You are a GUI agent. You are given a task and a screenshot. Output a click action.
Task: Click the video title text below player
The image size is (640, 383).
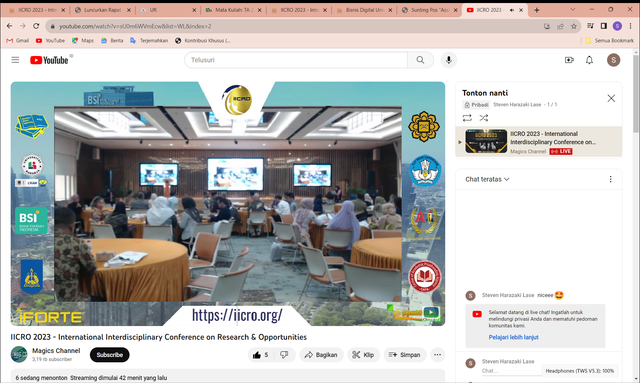pyautogui.click(x=158, y=337)
